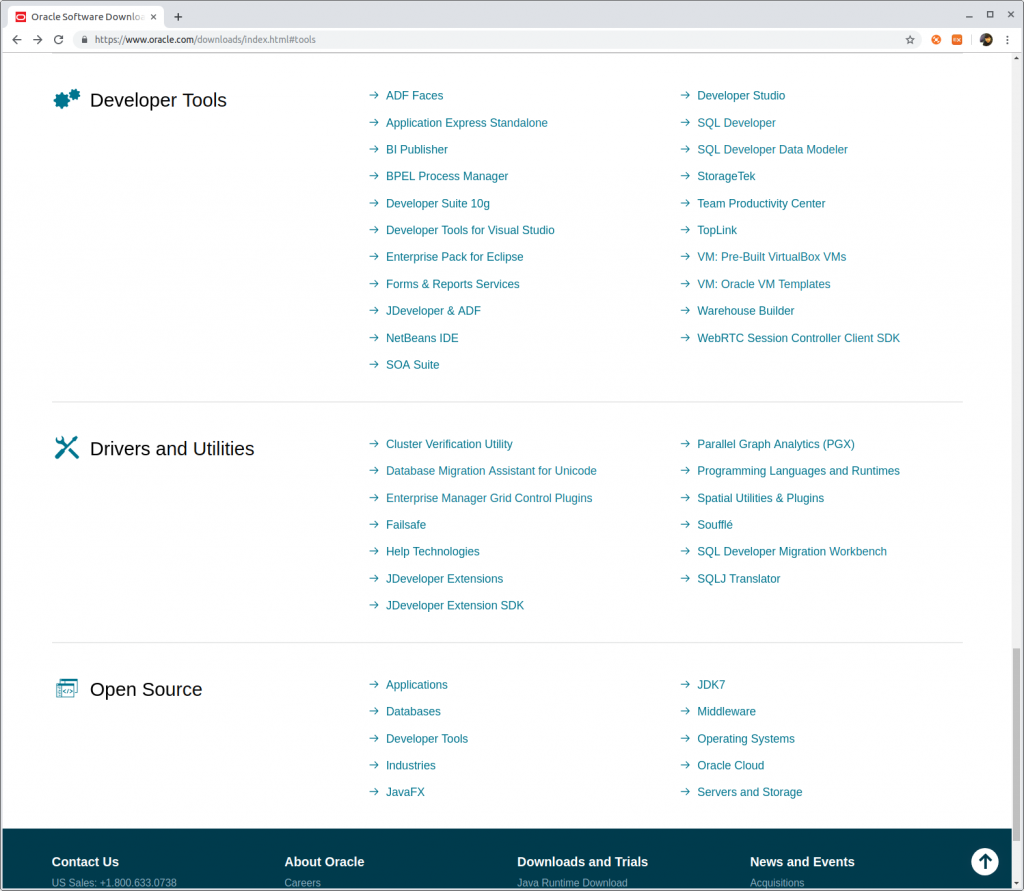Select the Oracle Software Downloads tab

click(x=86, y=17)
